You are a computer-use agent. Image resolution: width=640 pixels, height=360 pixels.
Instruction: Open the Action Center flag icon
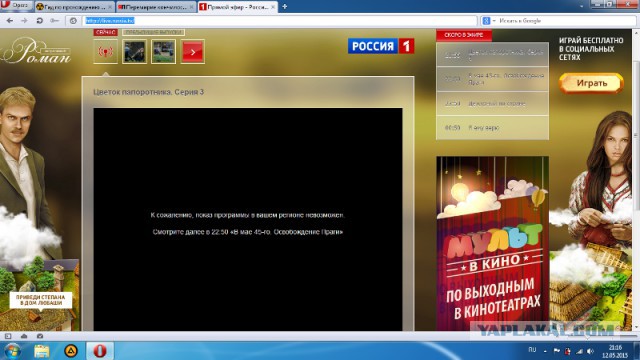pos(557,351)
